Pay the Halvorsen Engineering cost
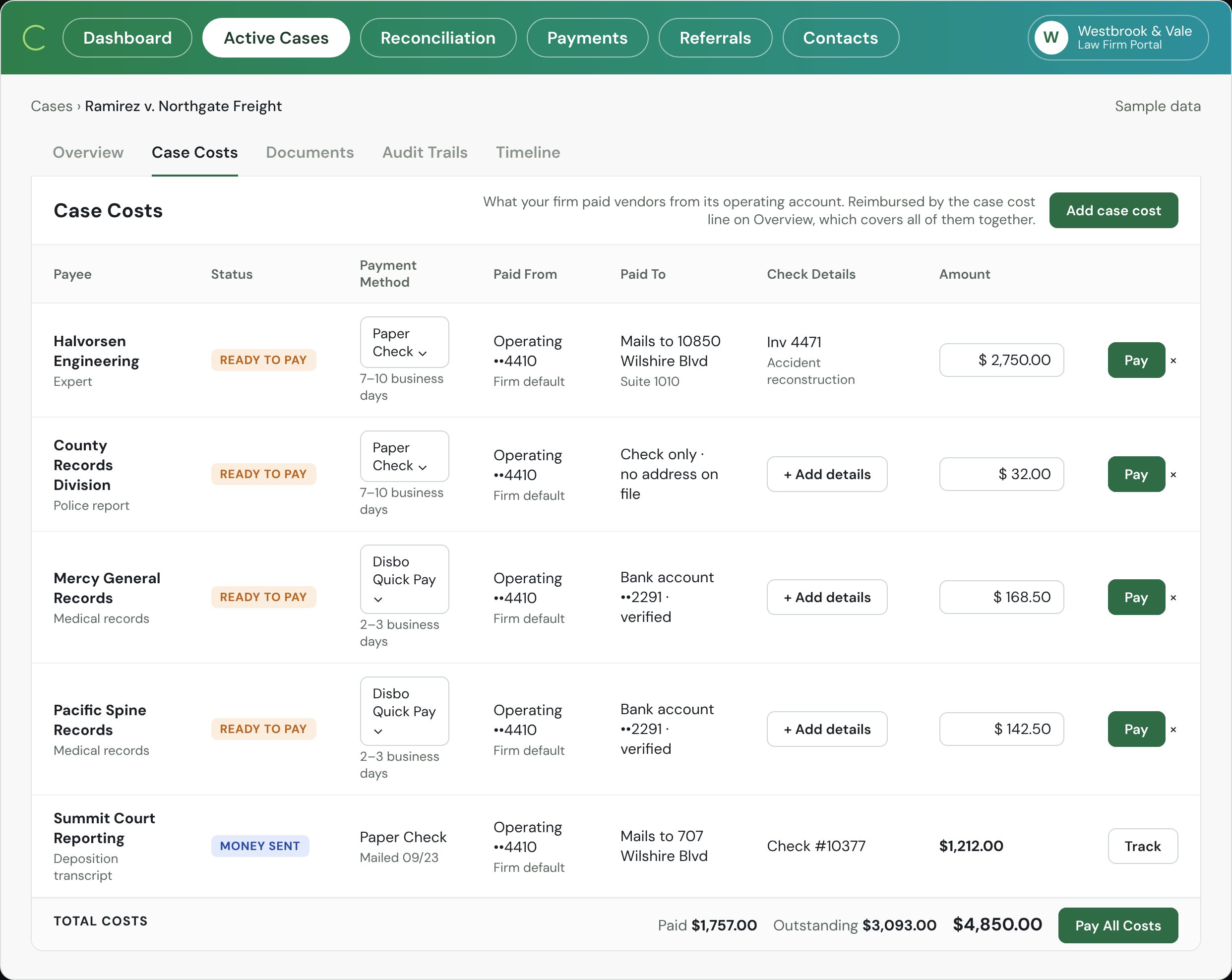Screen dimensions: 1232x980 pyautogui.click(x=1136, y=361)
